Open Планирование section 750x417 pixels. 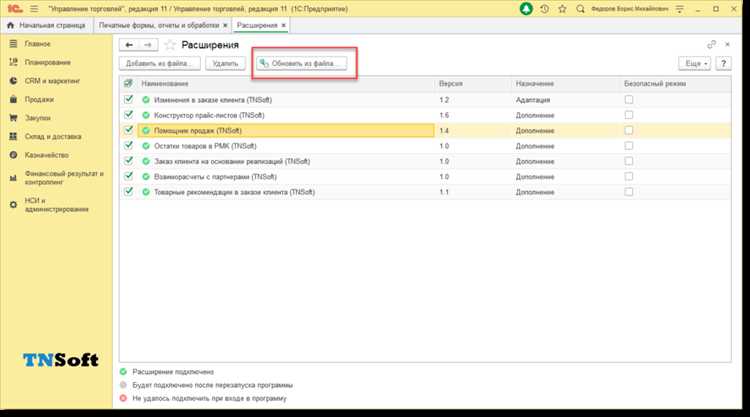pyautogui.click(x=47, y=62)
